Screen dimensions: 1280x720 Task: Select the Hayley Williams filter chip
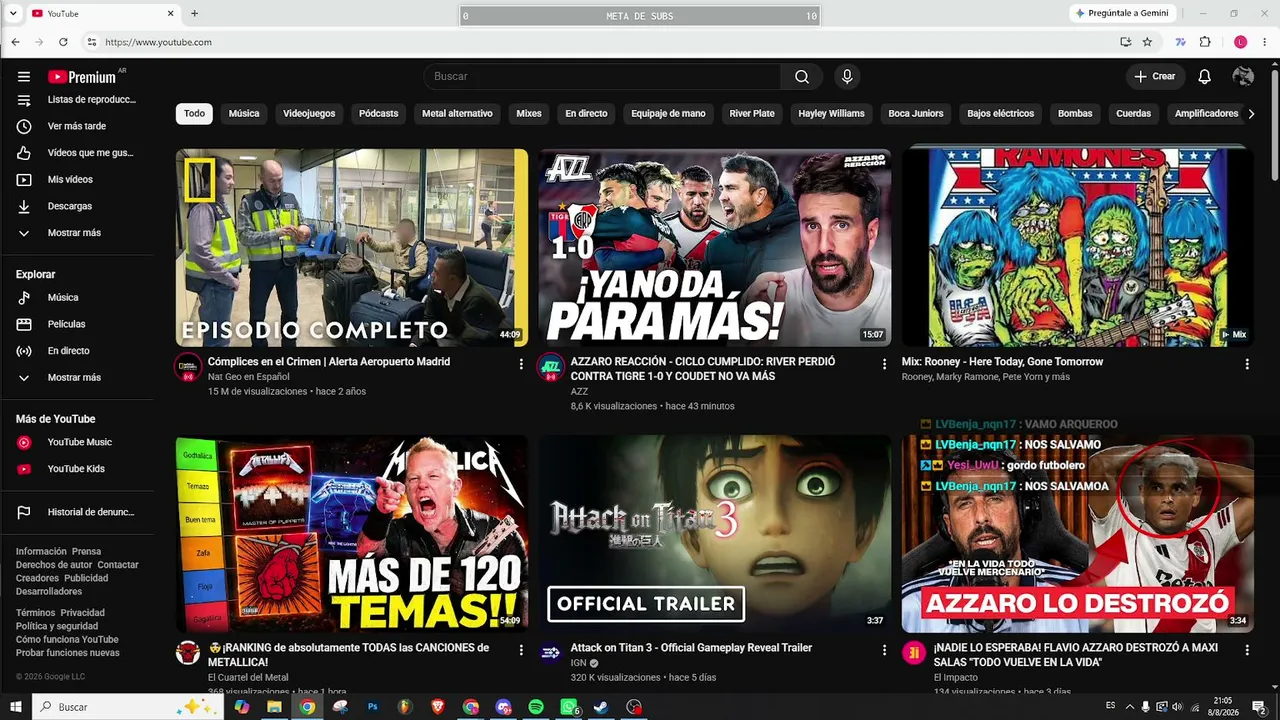point(831,114)
